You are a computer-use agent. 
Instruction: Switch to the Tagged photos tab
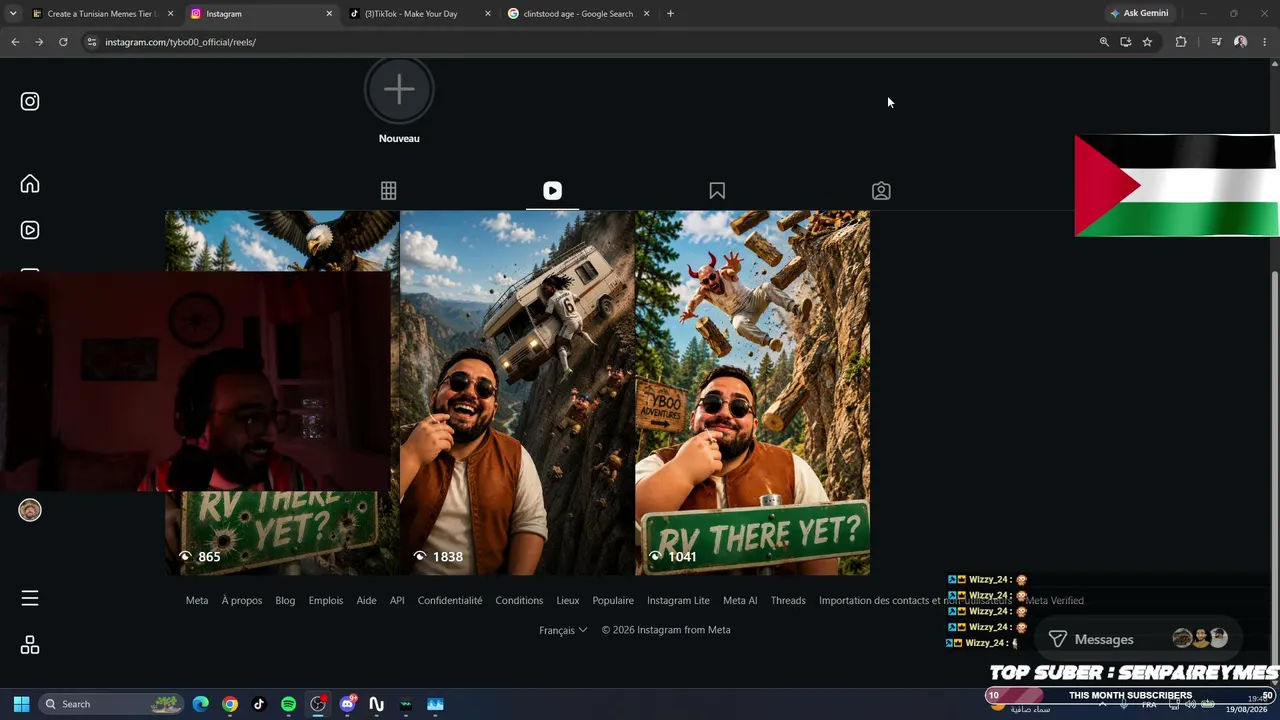coord(881,191)
